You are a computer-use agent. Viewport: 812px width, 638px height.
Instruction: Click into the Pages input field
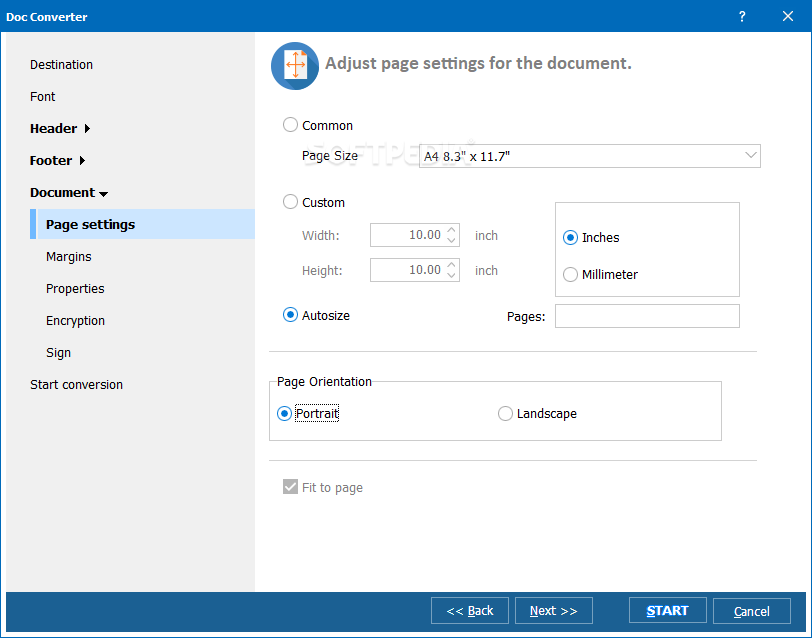[647, 316]
